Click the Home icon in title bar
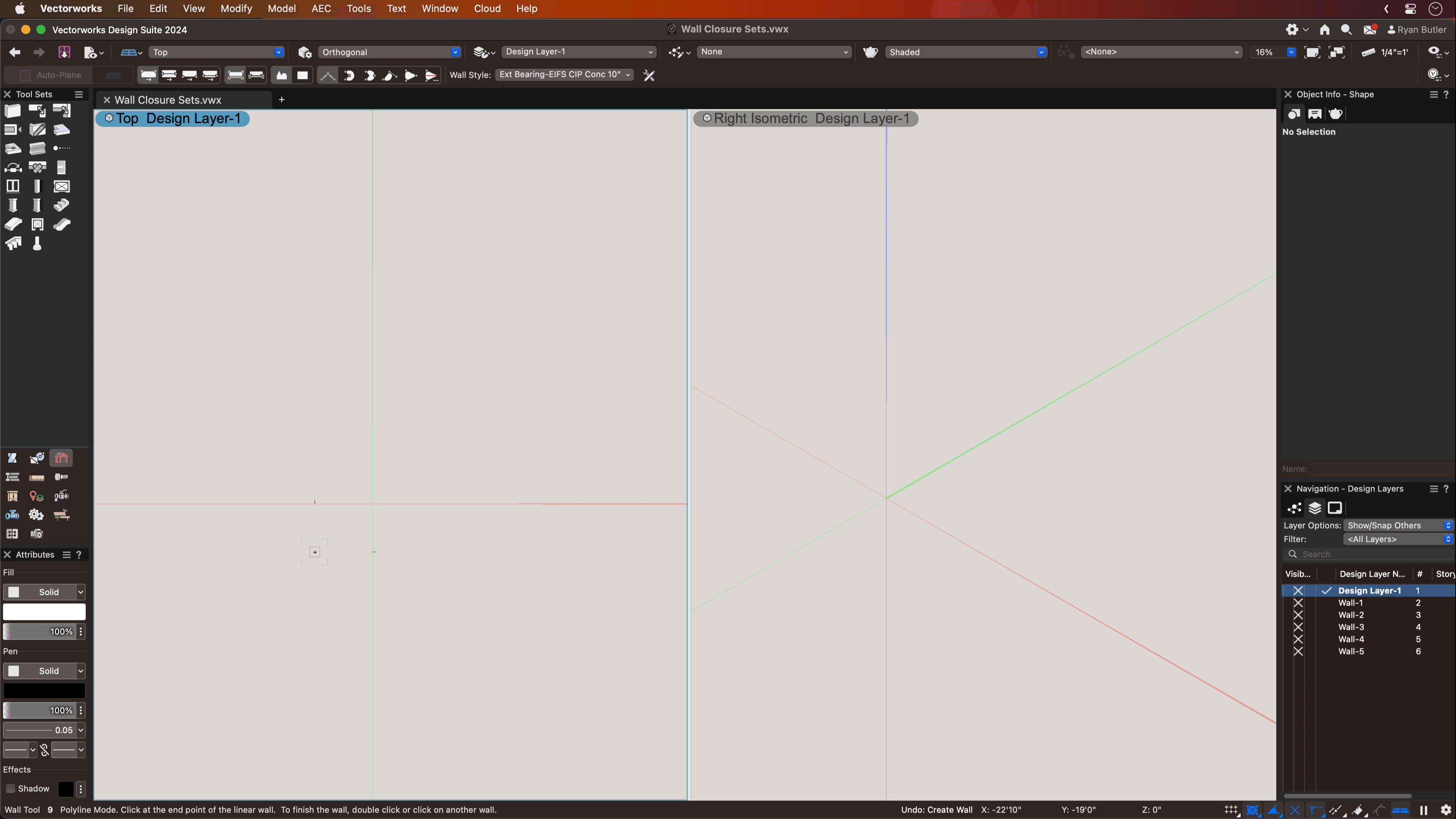The height and width of the screenshot is (819, 1456). [x=1324, y=30]
